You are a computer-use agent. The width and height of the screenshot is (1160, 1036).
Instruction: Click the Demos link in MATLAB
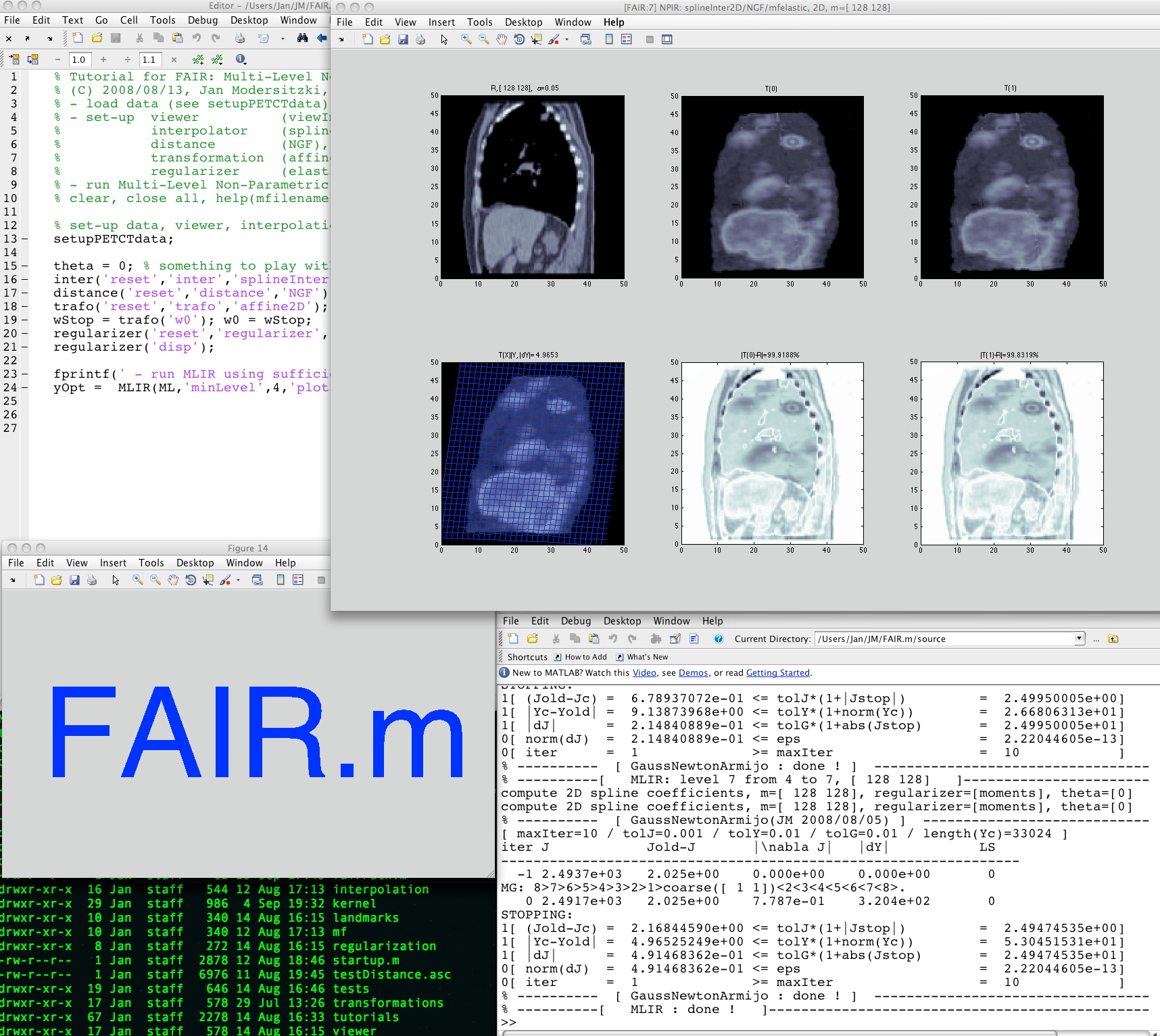coord(693,672)
